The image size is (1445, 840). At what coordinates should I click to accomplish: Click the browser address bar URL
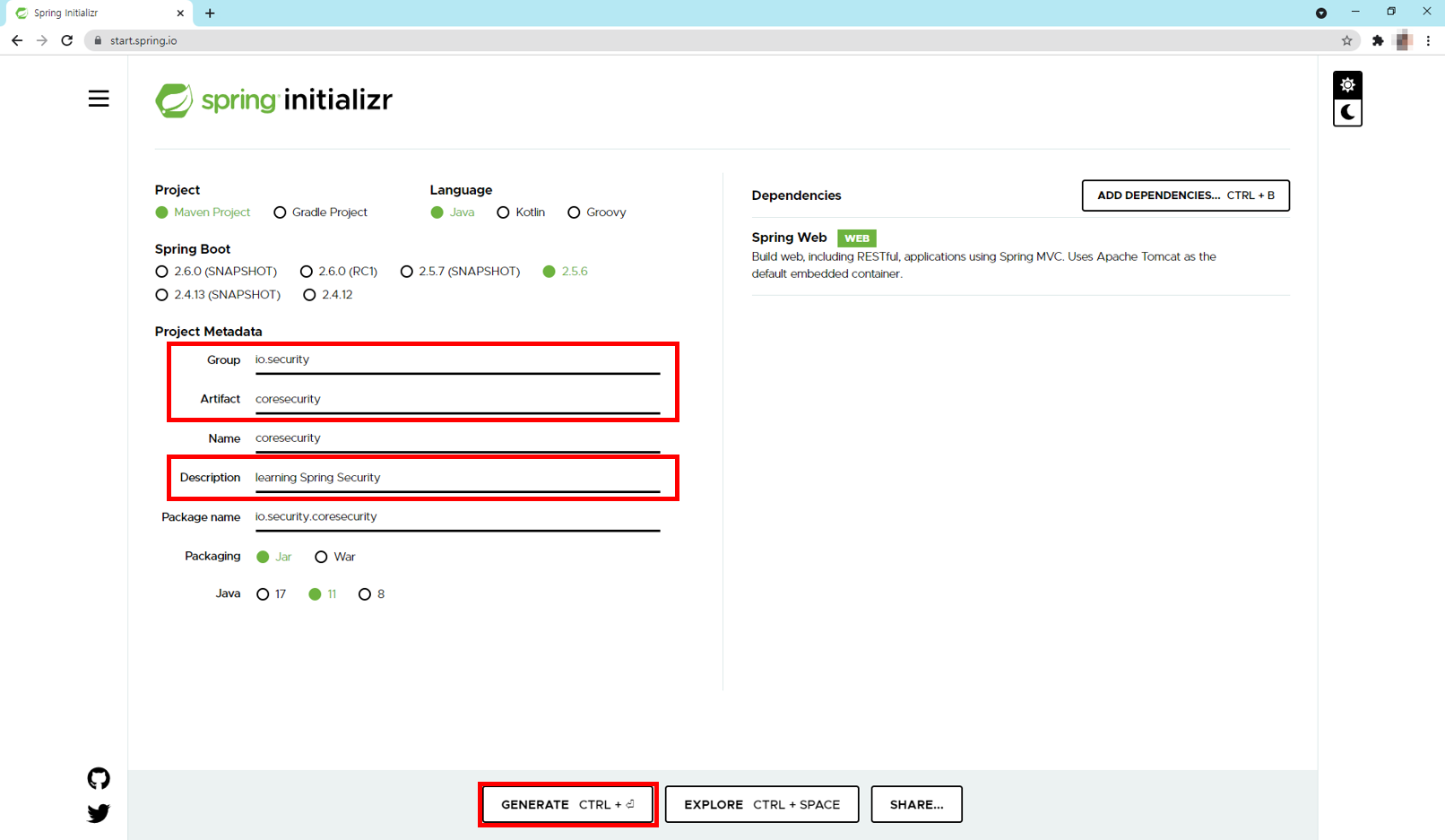pos(143,40)
